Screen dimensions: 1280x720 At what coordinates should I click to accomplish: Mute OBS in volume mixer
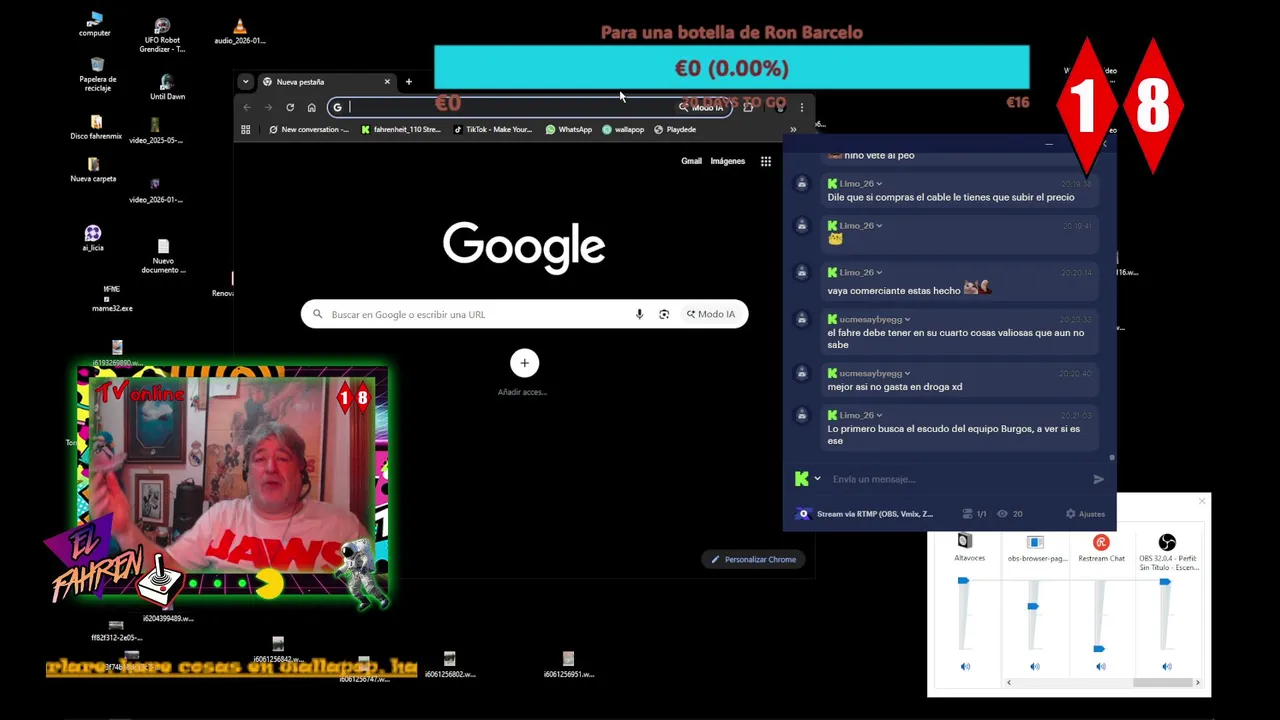click(1166, 666)
